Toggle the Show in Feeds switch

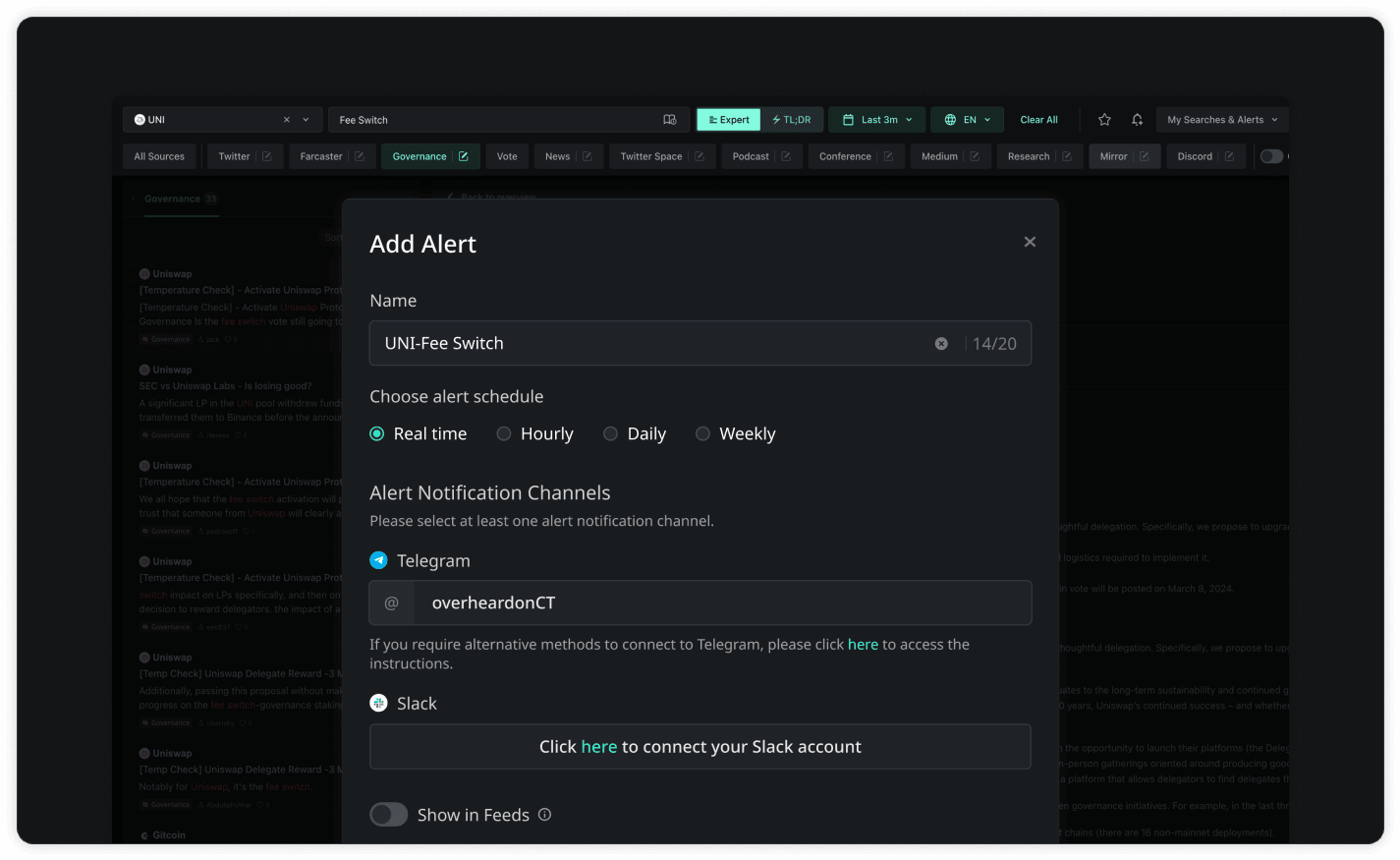tap(388, 815)
